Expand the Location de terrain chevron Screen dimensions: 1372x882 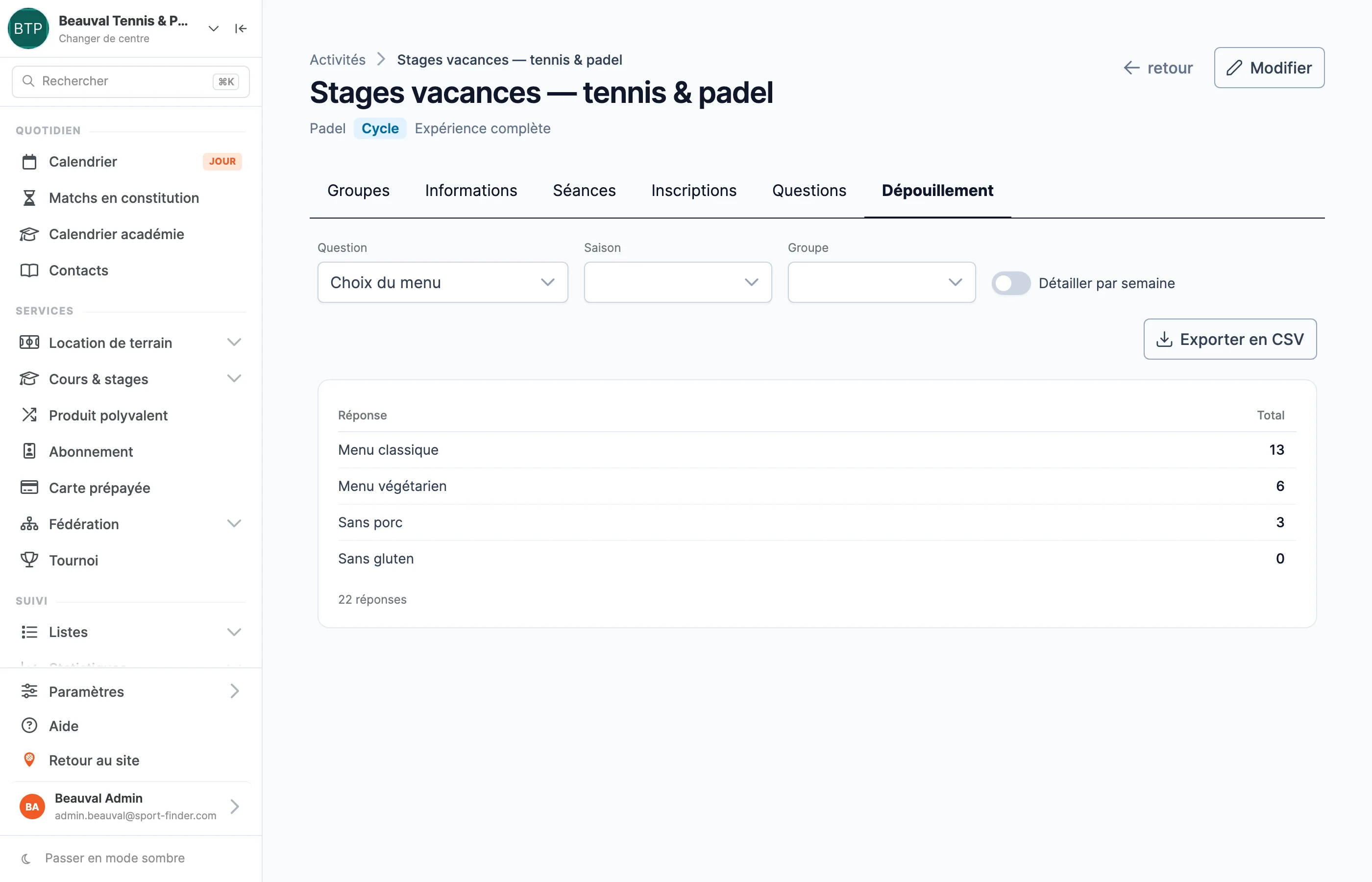click(x=234, y=343)
